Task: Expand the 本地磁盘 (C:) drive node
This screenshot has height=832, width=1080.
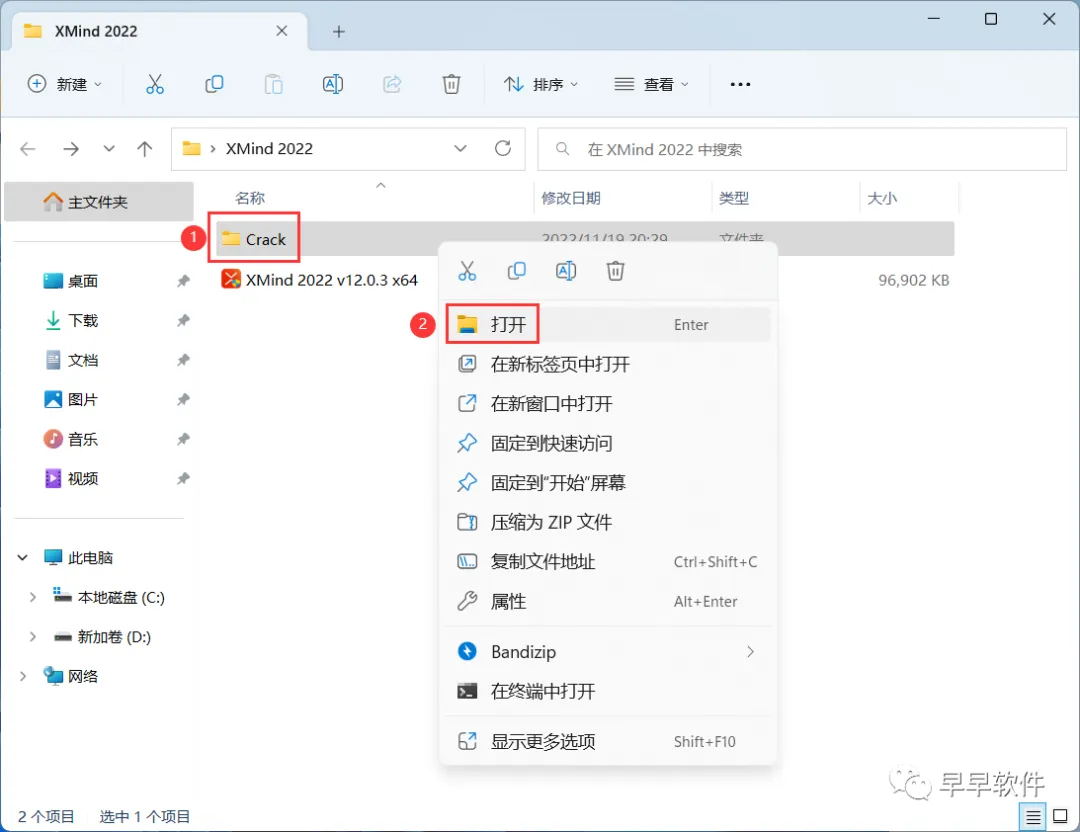Action: 32,597
